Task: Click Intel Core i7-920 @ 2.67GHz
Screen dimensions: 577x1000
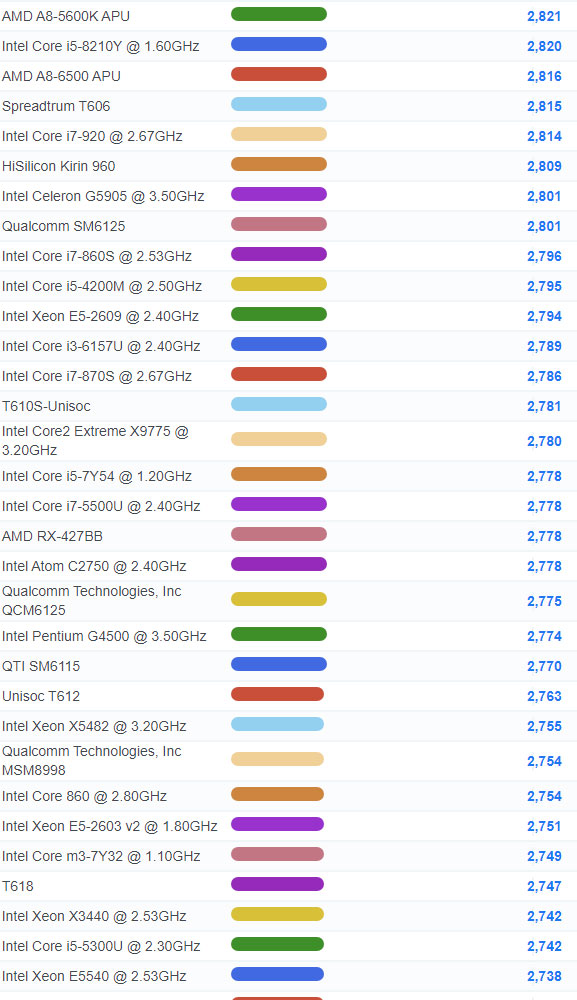Action: (92, 136)
